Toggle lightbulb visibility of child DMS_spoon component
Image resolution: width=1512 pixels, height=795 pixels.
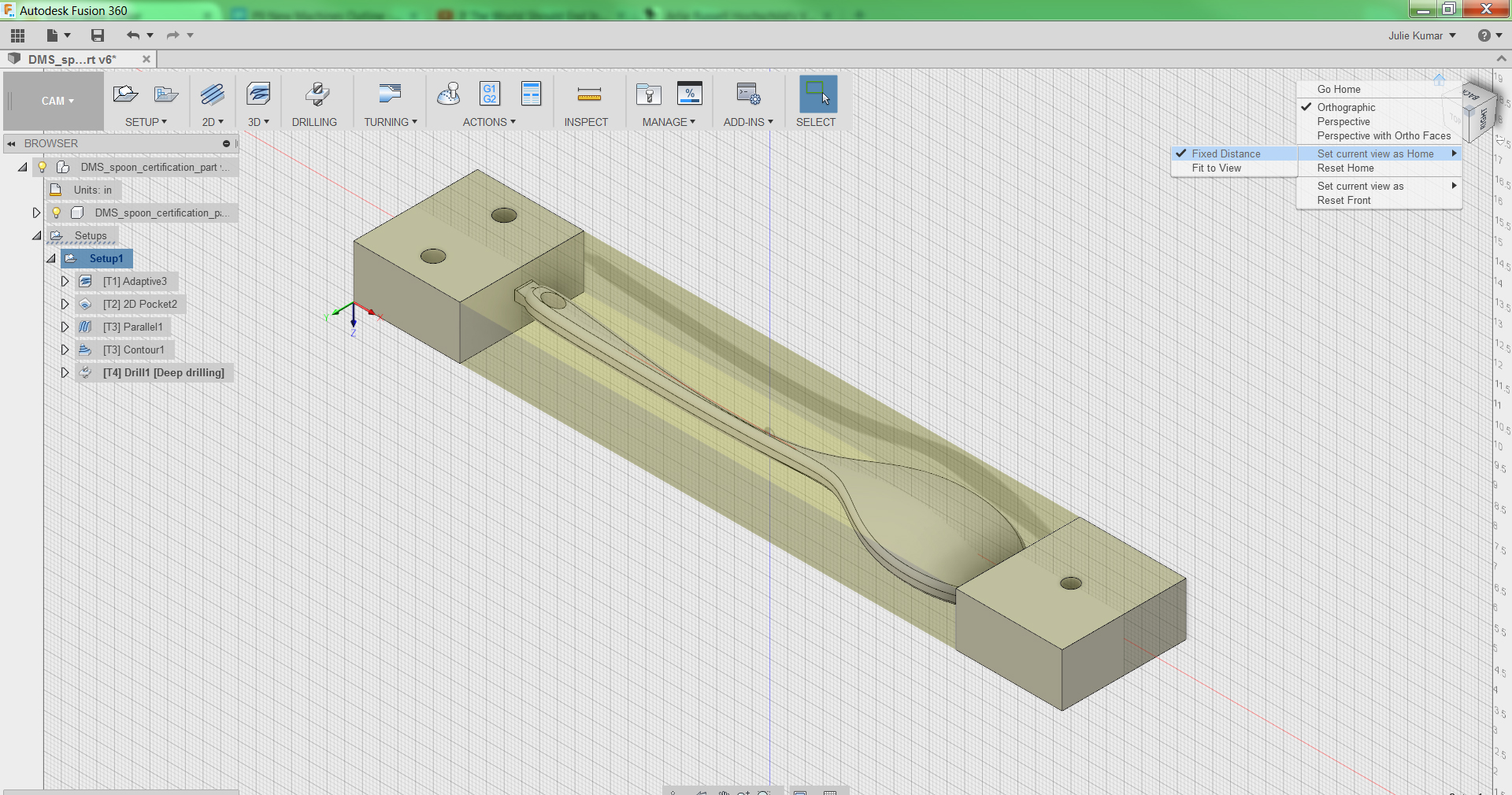[57, 213]
